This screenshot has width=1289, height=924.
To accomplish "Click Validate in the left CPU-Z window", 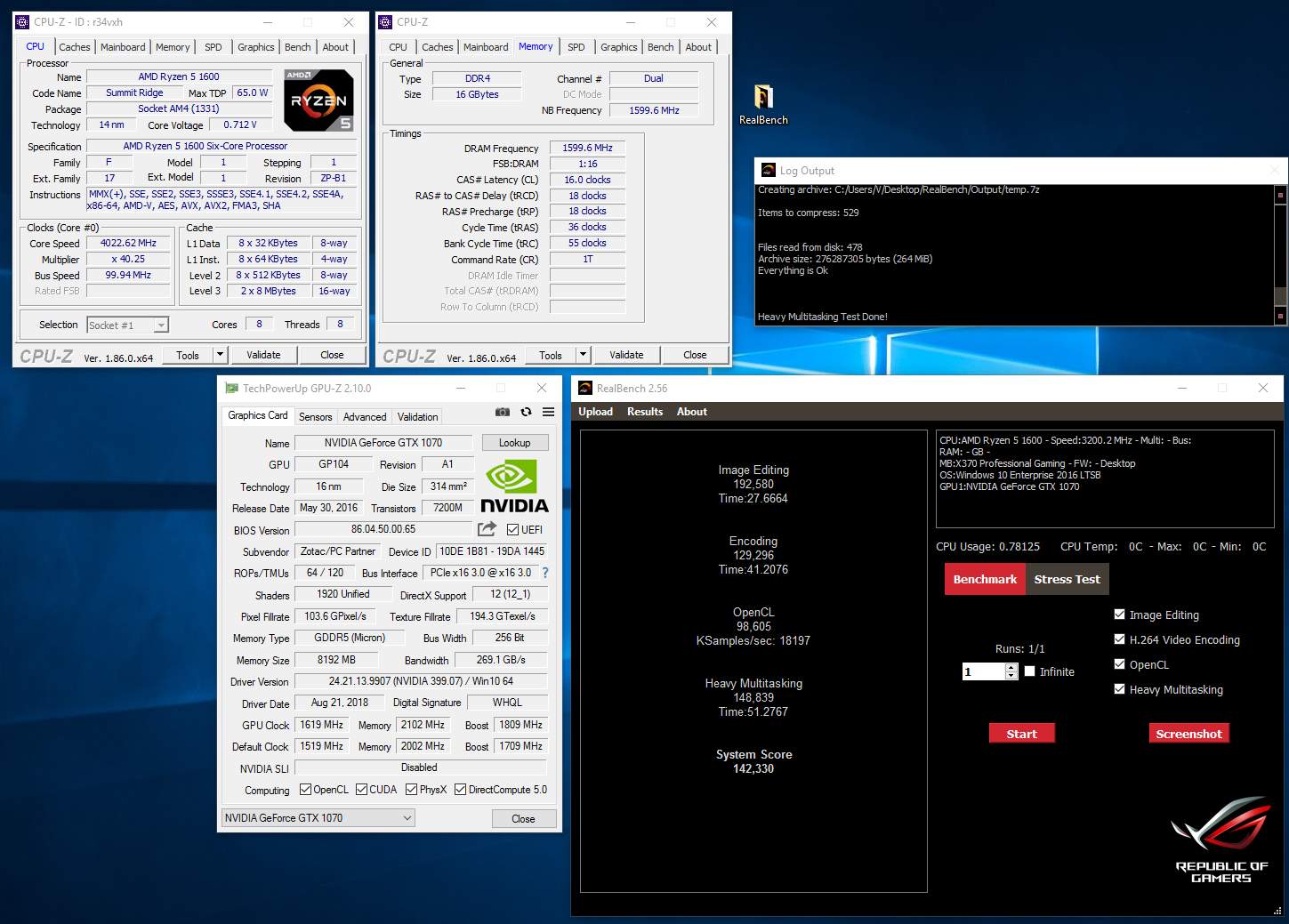I will pos(263,355).
